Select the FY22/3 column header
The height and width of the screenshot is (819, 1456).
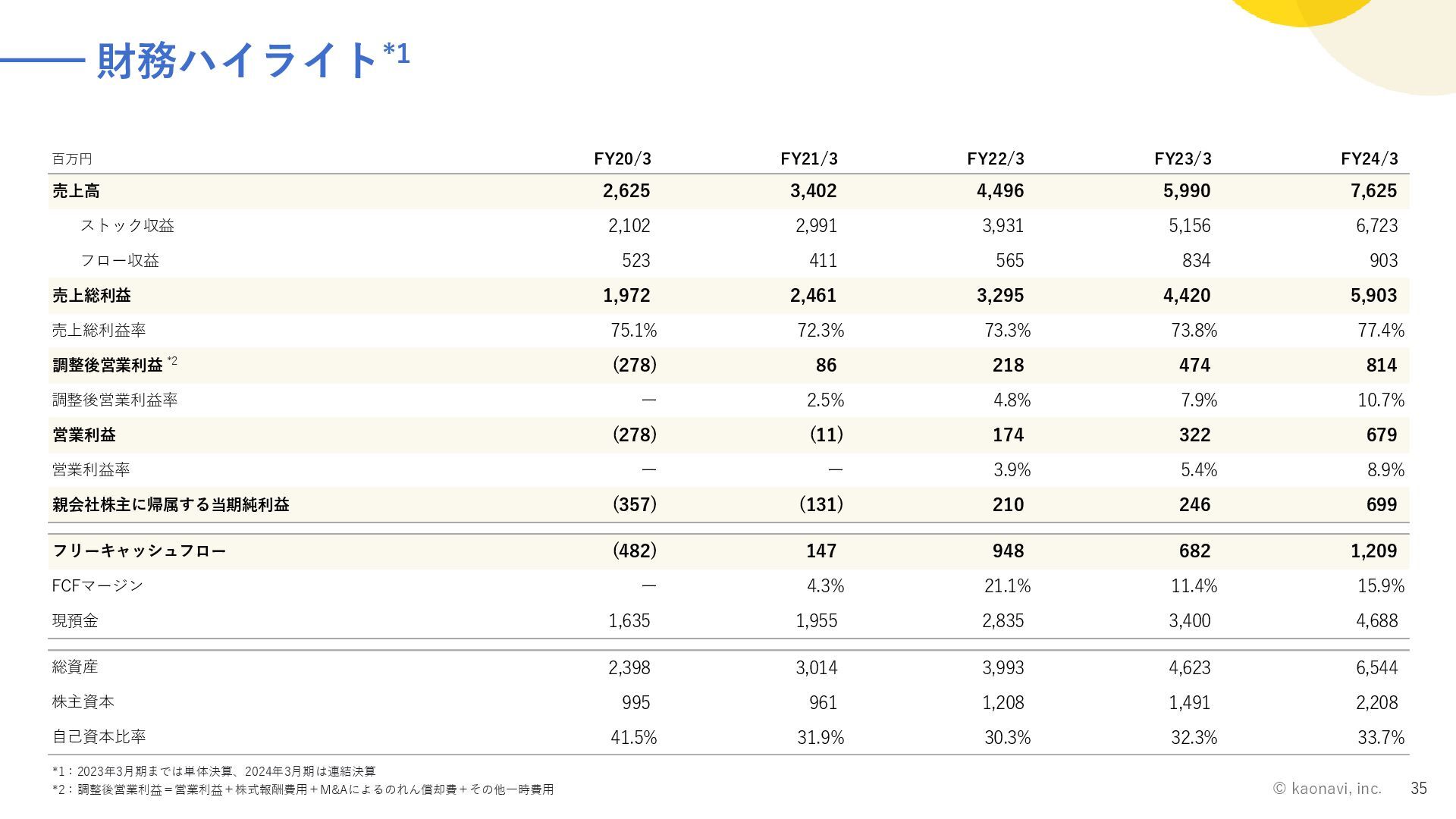[x=996, y=158]
